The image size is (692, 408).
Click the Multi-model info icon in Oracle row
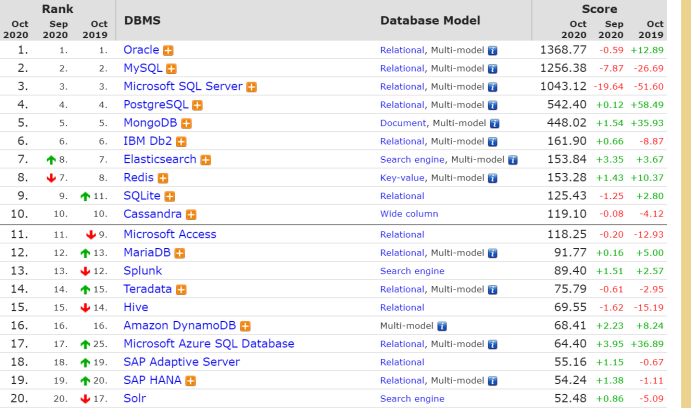[x=493, y=51]
